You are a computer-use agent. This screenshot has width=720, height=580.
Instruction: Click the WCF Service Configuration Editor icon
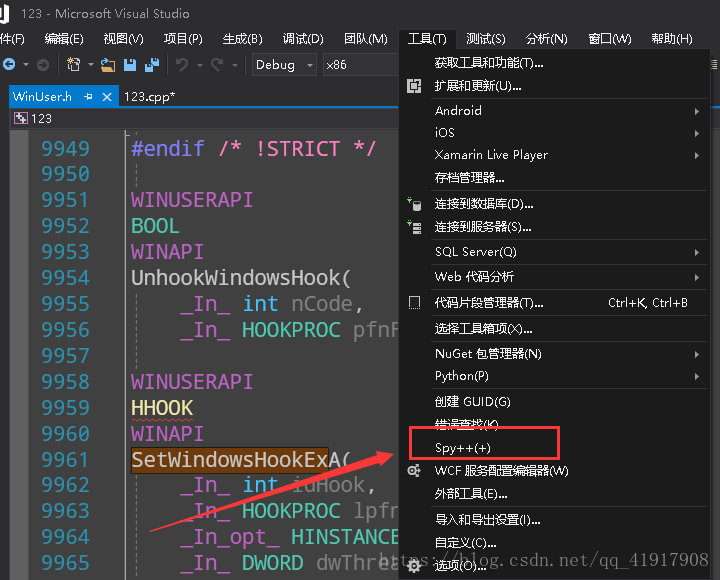tap(414, 471)
